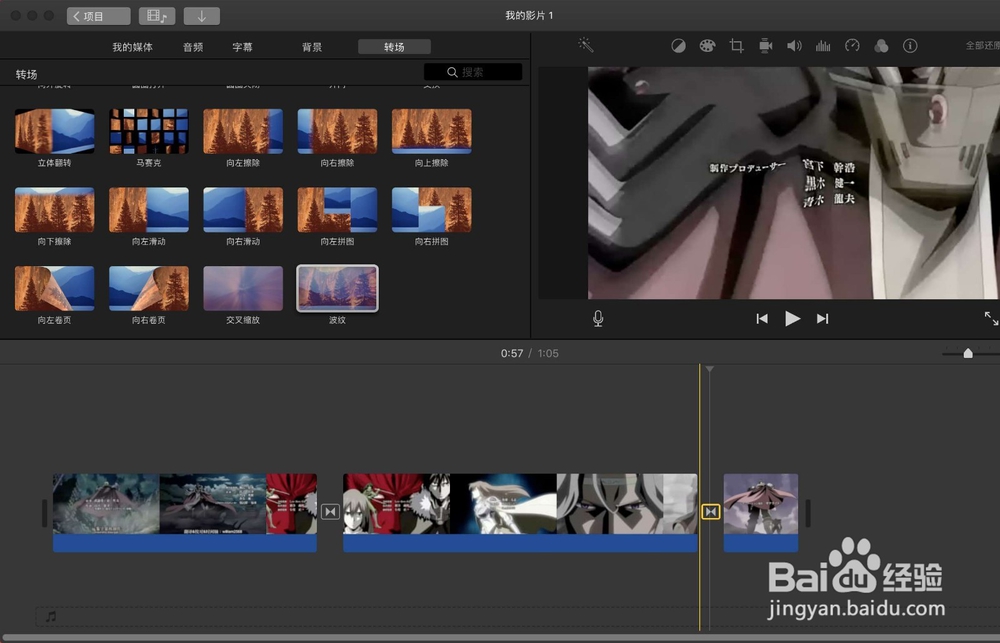Click the background music well note icon
This screenshot has width=1000, height=643.
pyautogui.click(x=51, y=616)
